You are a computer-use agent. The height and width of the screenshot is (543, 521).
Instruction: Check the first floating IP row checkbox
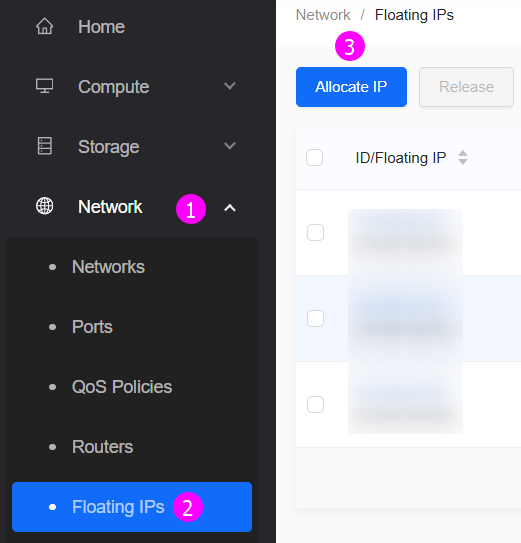click(316, 232)
